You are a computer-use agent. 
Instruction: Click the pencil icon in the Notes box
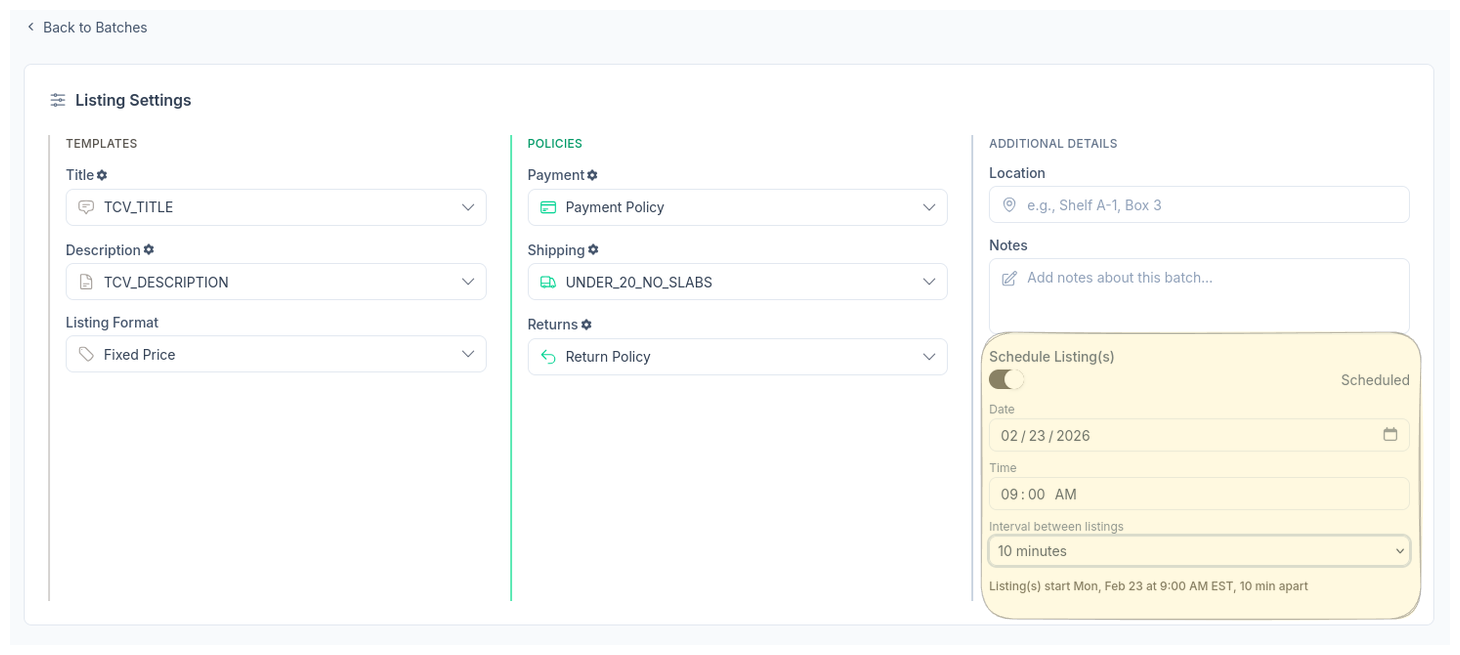click(x=1009, y=277)
